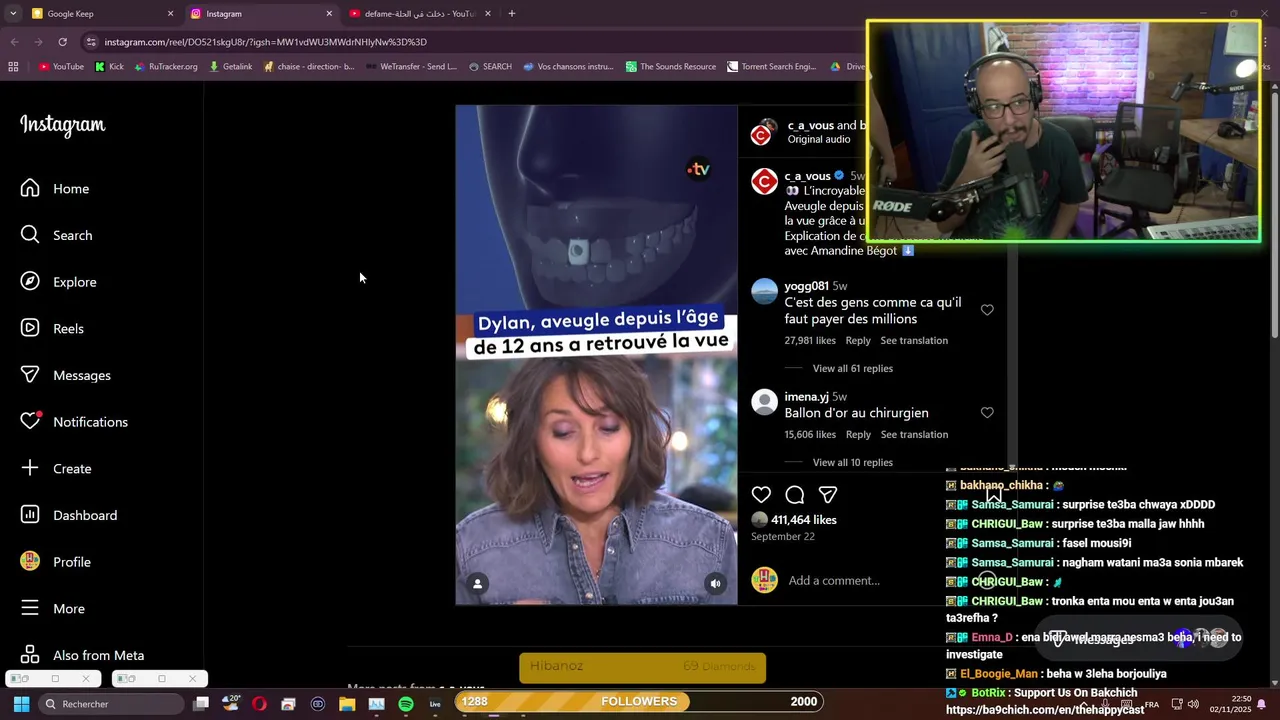Like the reel with the heart icon

click(761, 495)
